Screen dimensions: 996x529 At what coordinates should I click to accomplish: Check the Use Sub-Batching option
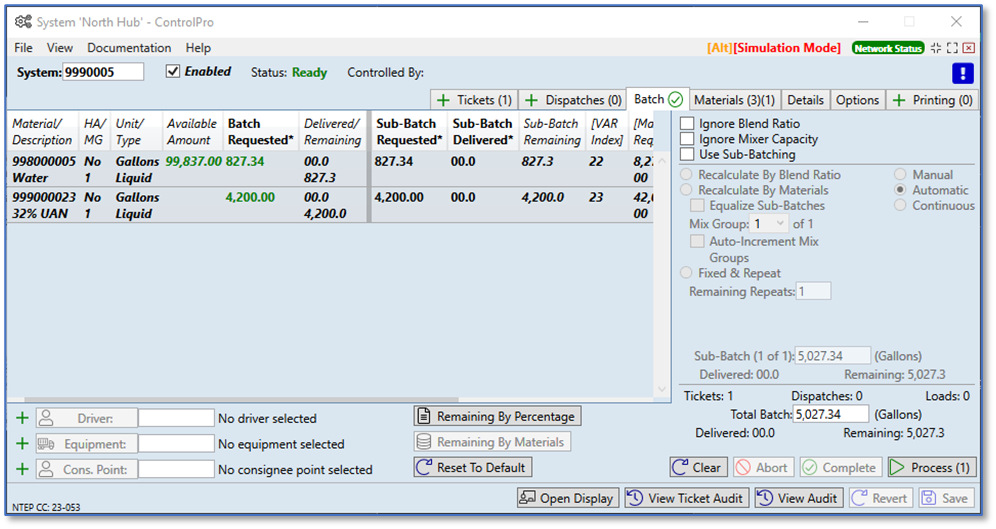click(687, 154)
